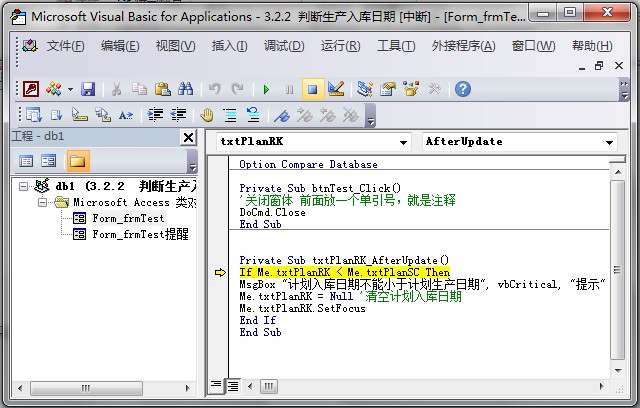
Task: Click View Object icon in project panel
Action: (49, 161)
